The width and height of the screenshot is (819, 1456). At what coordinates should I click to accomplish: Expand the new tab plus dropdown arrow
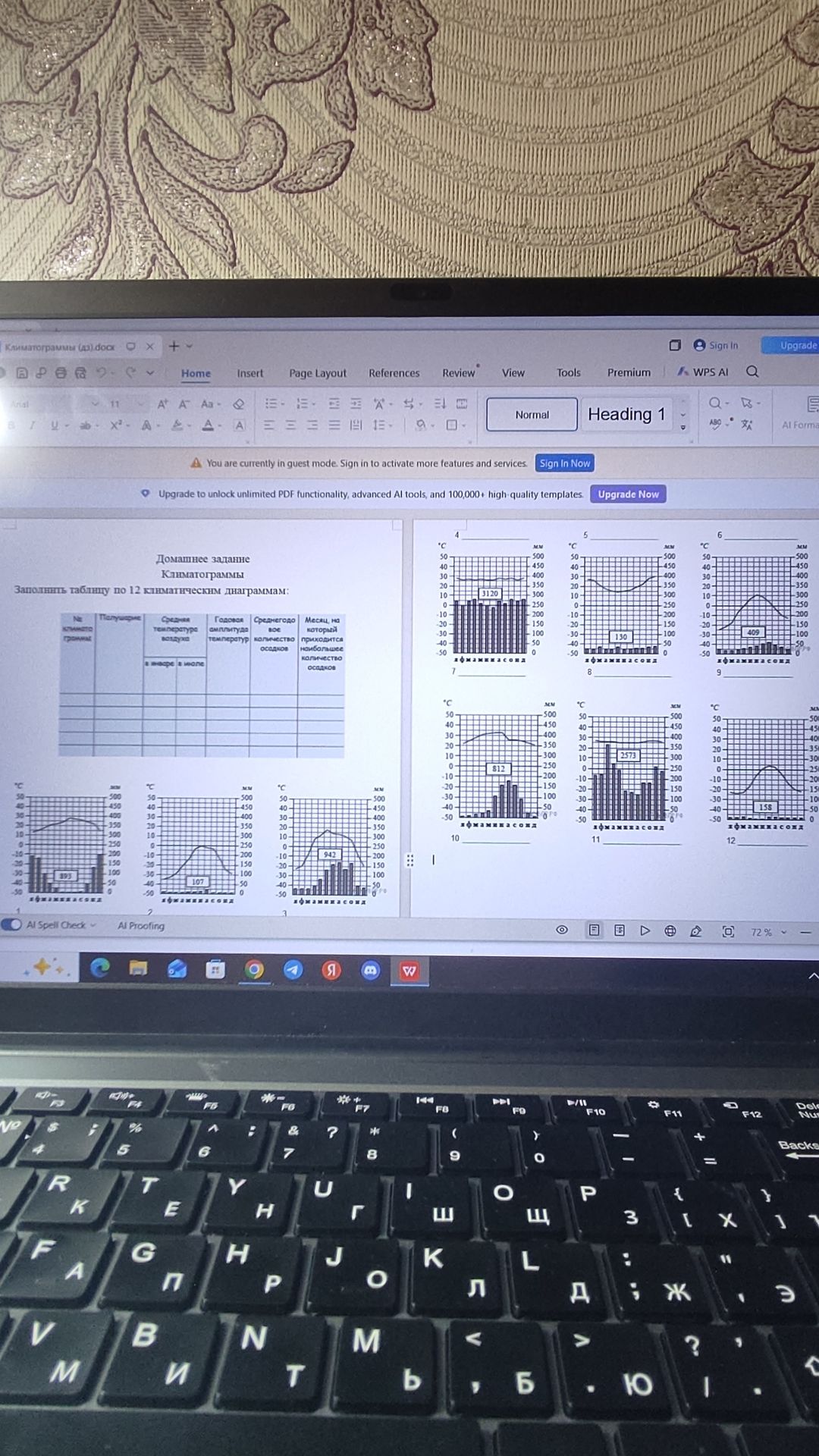click(x=190, y=346)
